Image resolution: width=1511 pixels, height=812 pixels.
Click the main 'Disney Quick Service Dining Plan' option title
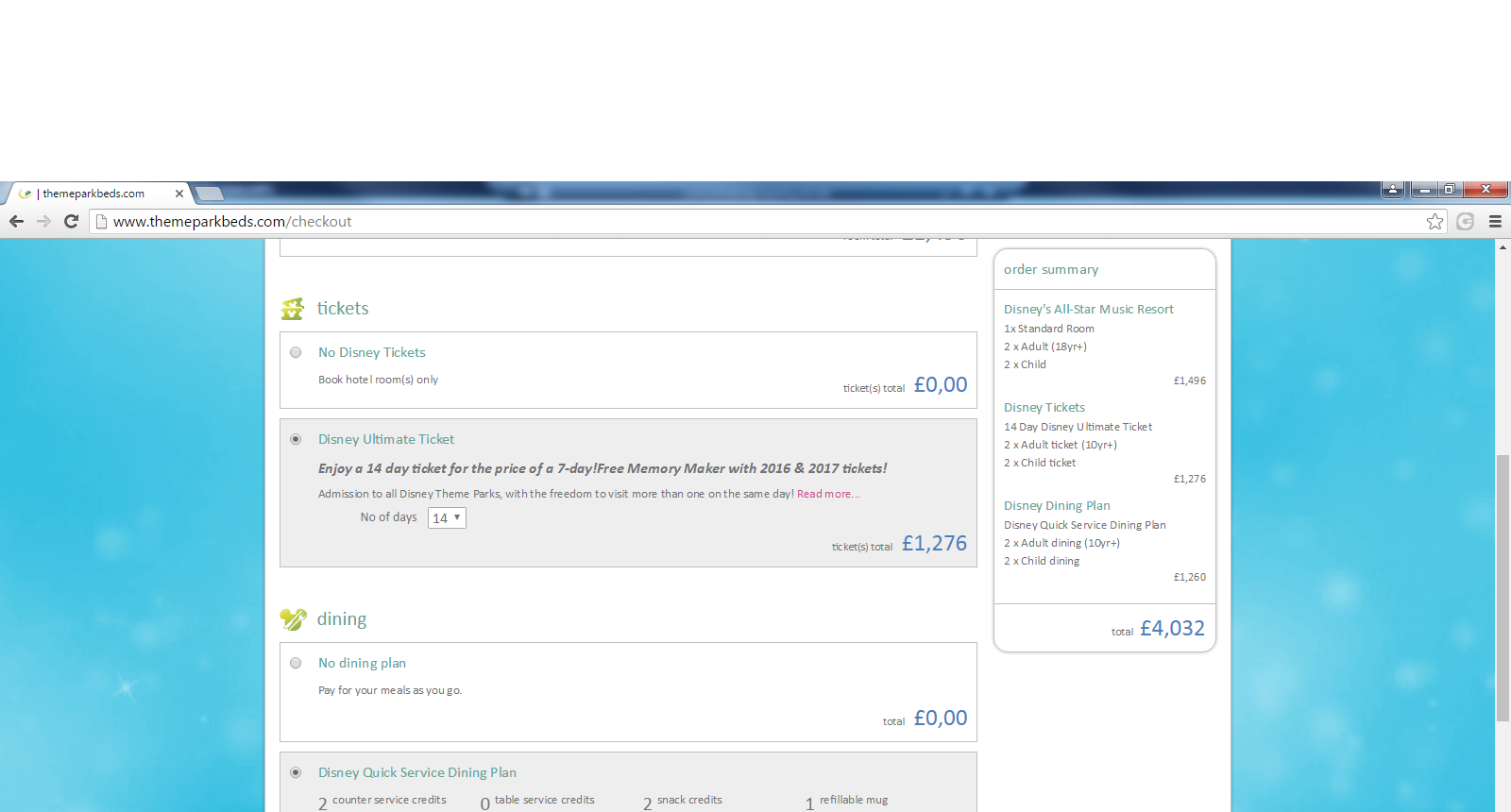coord(417,772)
